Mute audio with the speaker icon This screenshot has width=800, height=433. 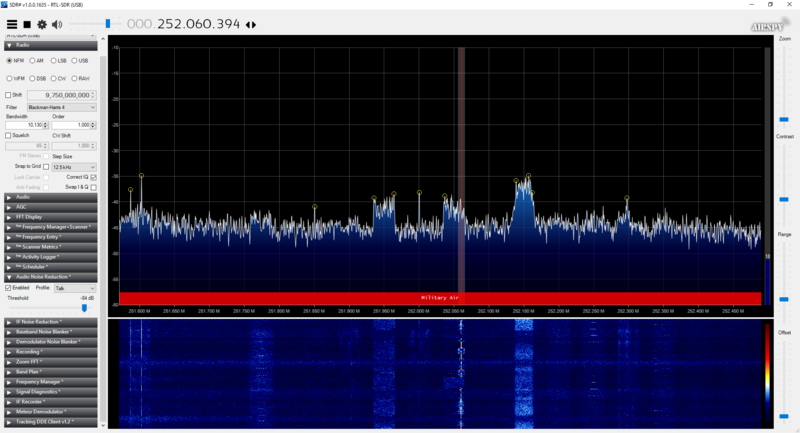(57, 23)
